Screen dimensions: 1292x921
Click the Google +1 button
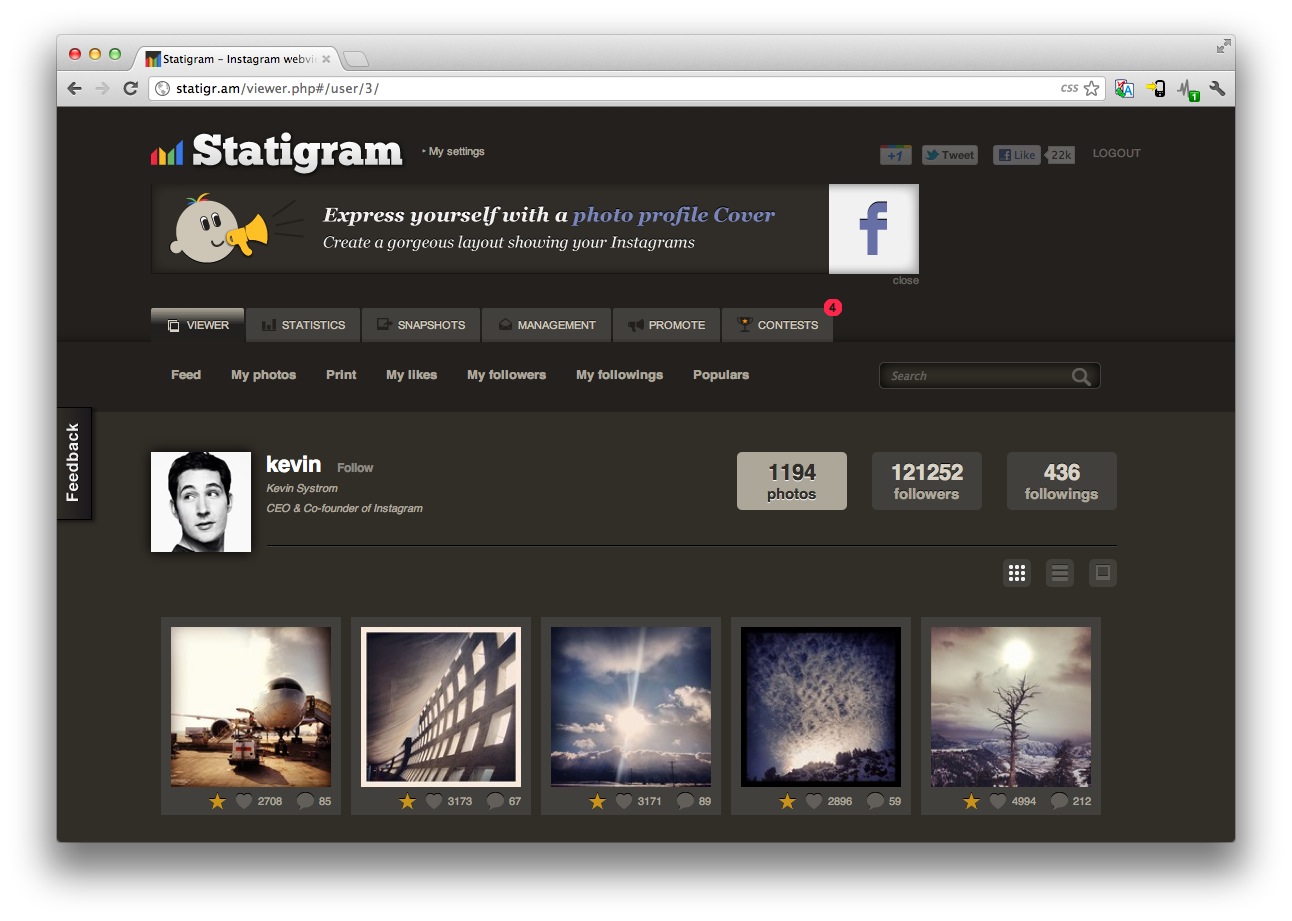point(896,155)
